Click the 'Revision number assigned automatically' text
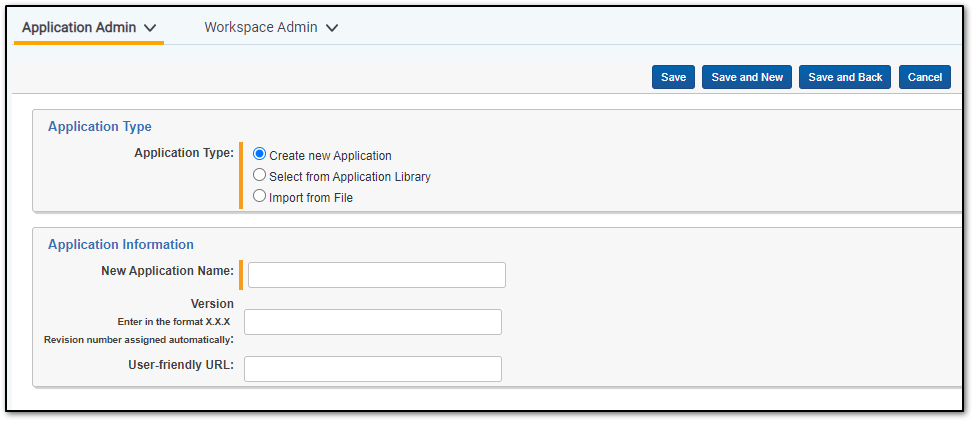Screen dimensions: 973x421 click(138, 340)
